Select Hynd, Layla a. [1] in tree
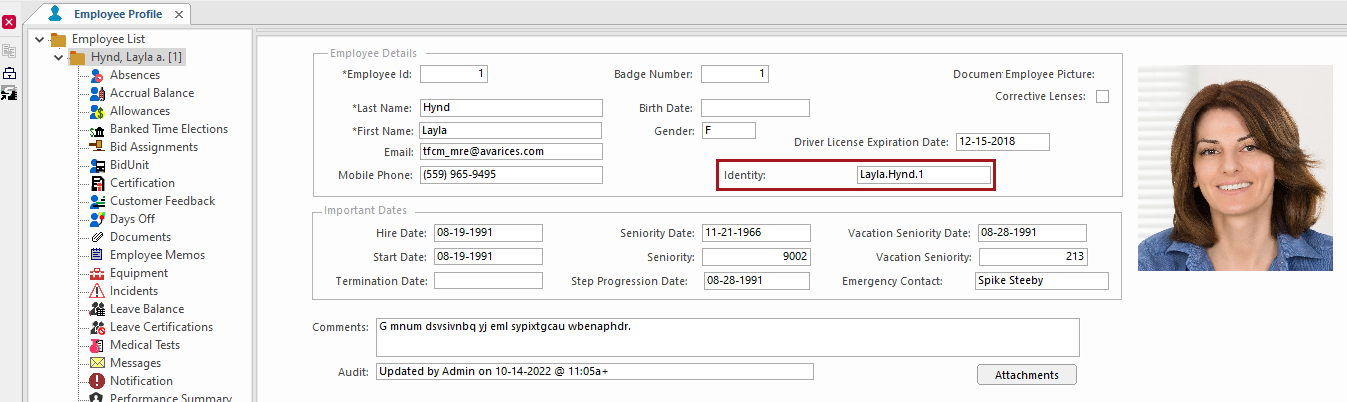Viewport: 1347px width, 402px height. pyautogui.click(x=136, y=57)
